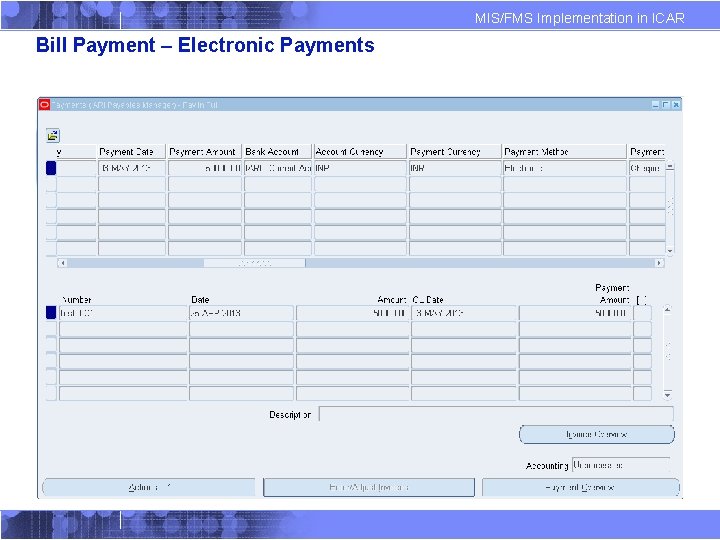Click the descriptive flexfield box in the first invoice row
720x540 pixels.
642,313
